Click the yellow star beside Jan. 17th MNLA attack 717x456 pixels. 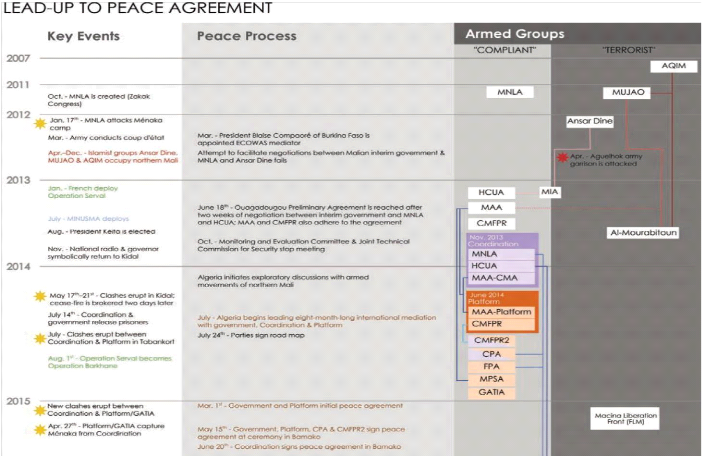pos(41,123)
